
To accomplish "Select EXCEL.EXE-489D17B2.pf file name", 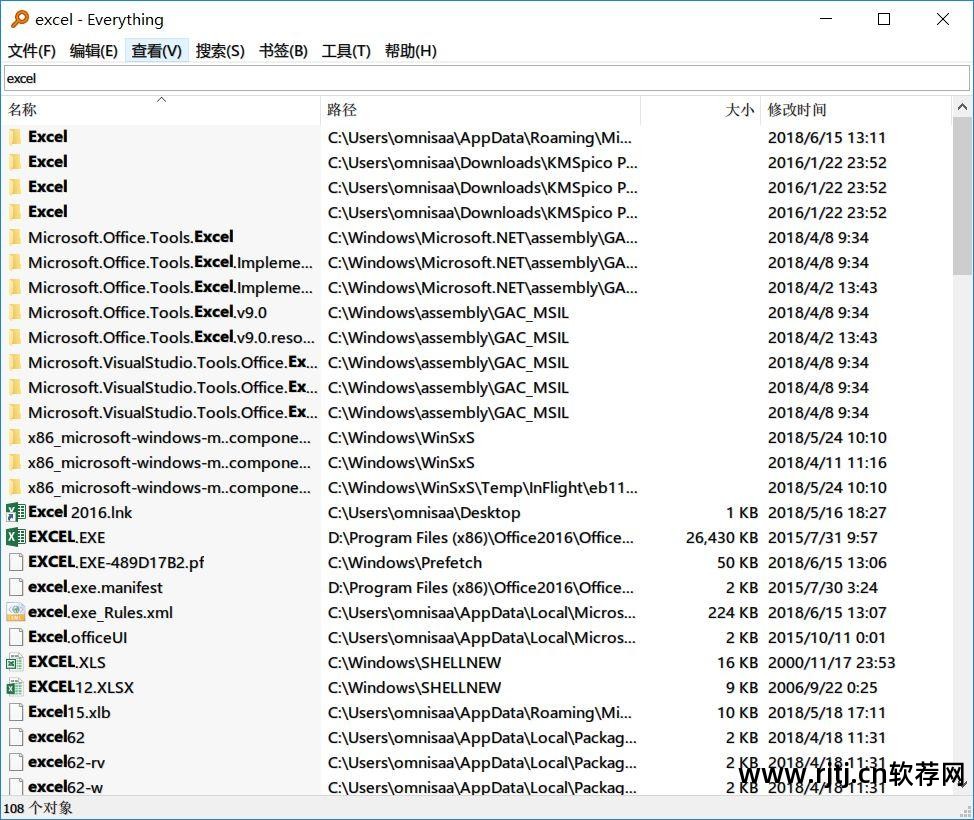I will click(116, 562).
